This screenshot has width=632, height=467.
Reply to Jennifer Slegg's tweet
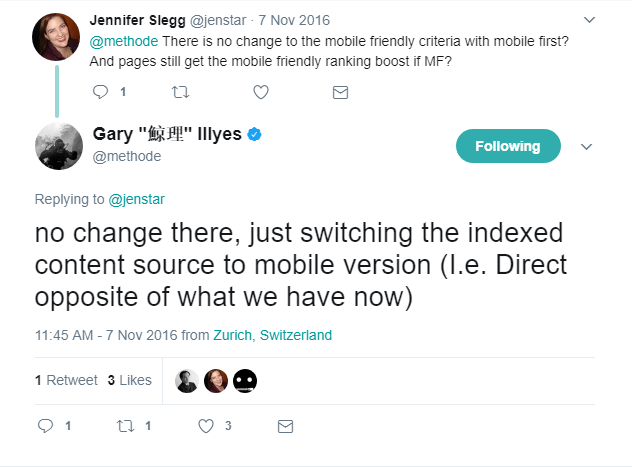(x=100, y=92)
